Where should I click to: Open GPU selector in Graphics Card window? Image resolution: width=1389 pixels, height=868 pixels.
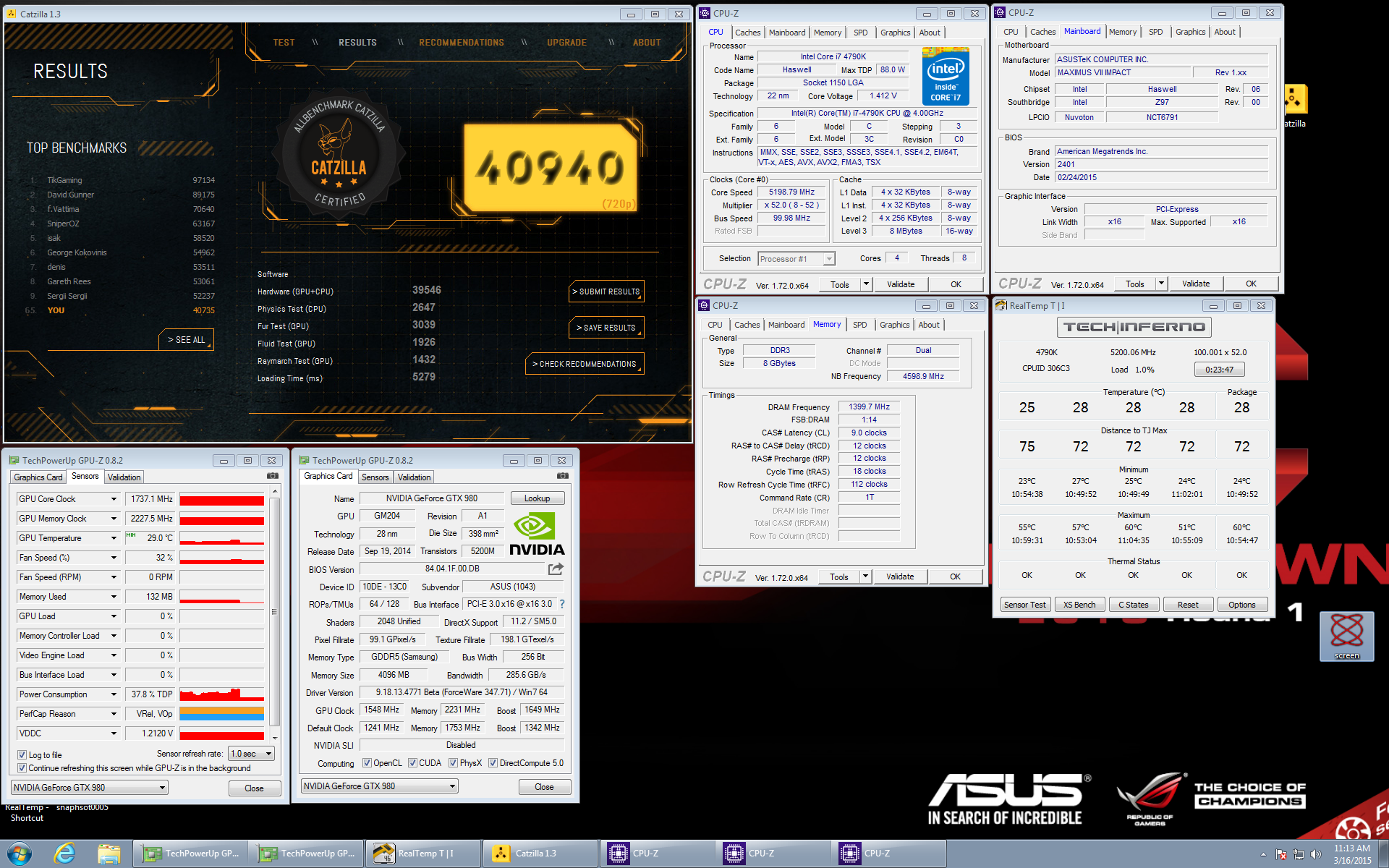(380, 786)
